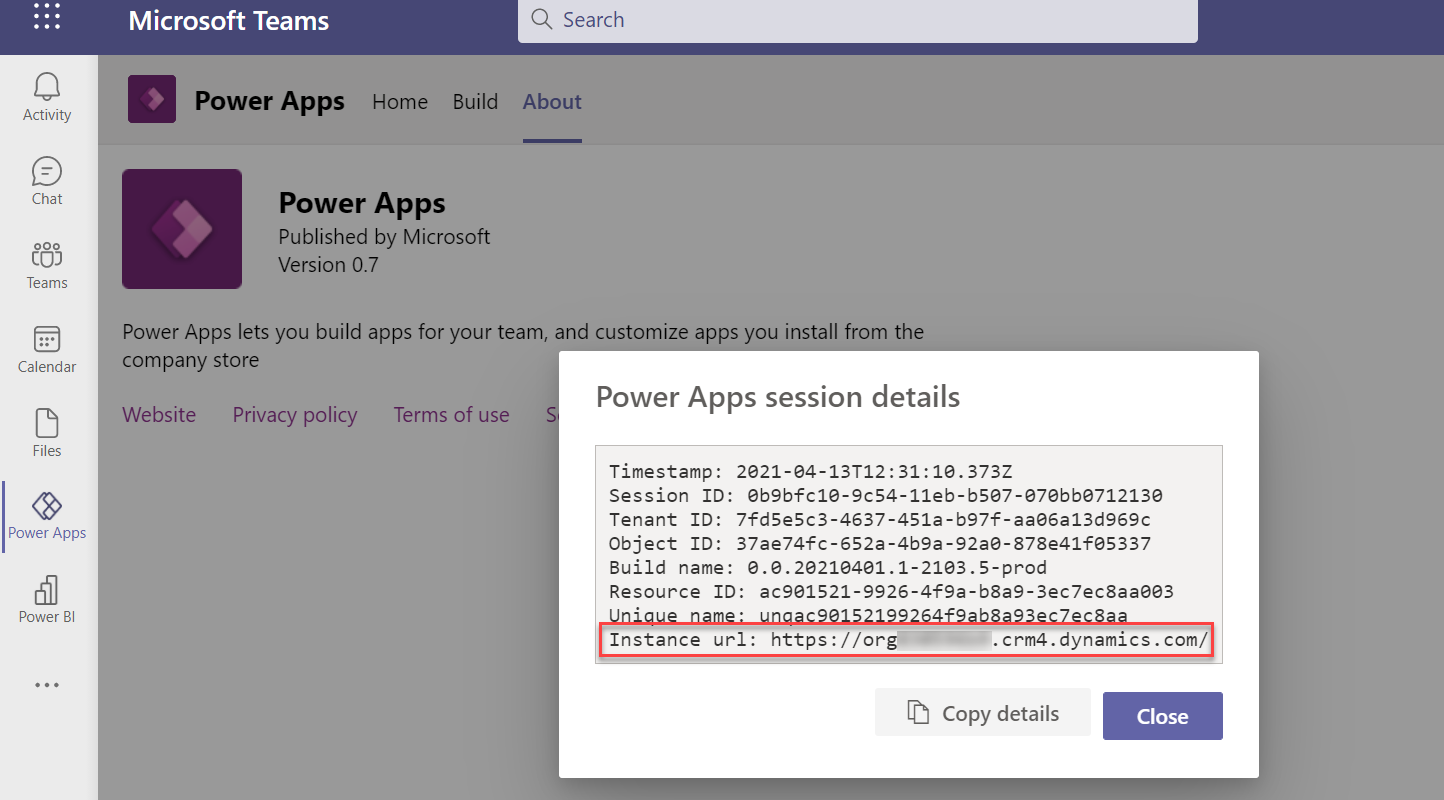Click the Published by Microsoft text
This screenshot has width=1444, height=800.
[x=384, y=237]
